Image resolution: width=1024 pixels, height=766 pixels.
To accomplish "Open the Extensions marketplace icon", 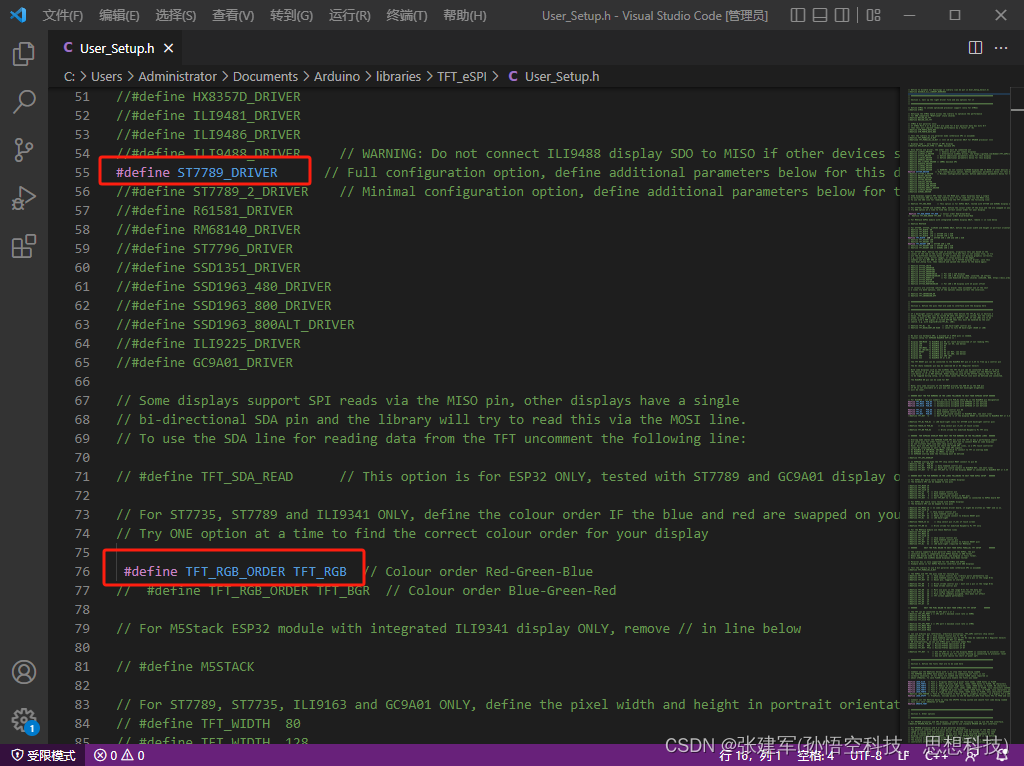I will (23, 246).
